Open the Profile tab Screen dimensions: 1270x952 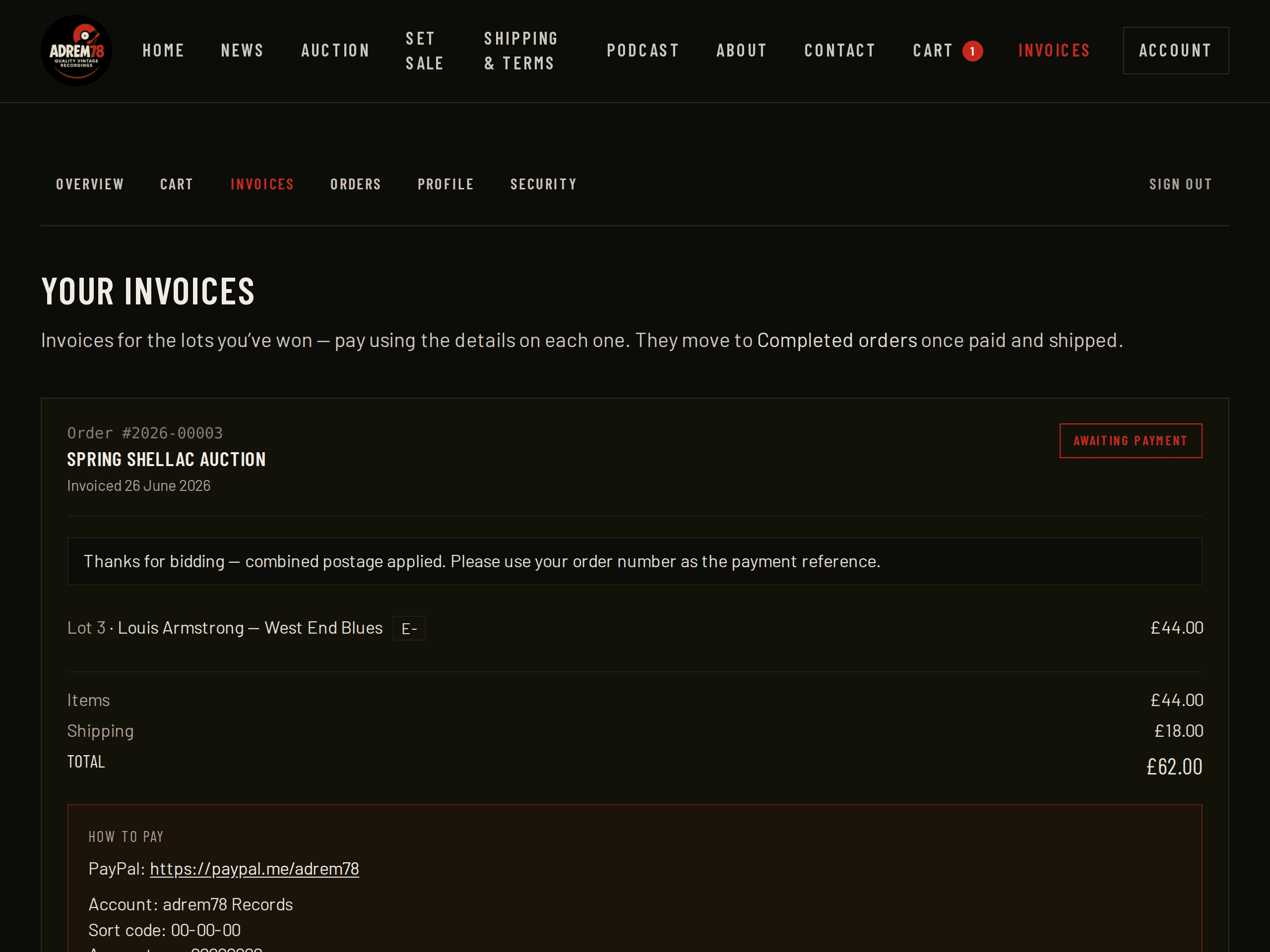pyautogui.click(x=445, y=184)
